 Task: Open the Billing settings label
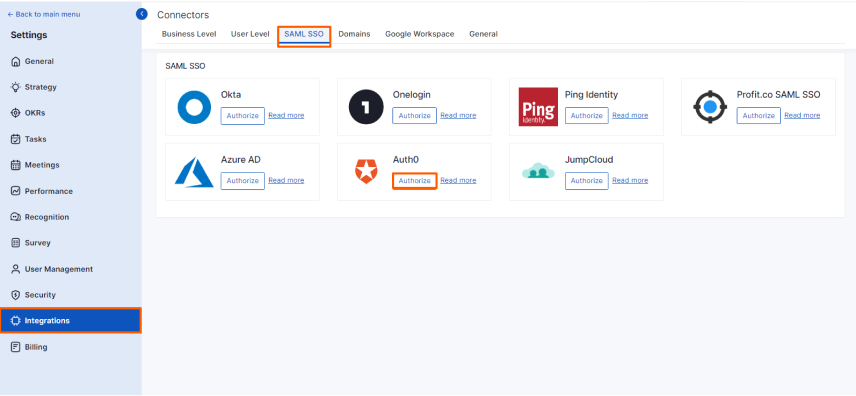[36, 347]
